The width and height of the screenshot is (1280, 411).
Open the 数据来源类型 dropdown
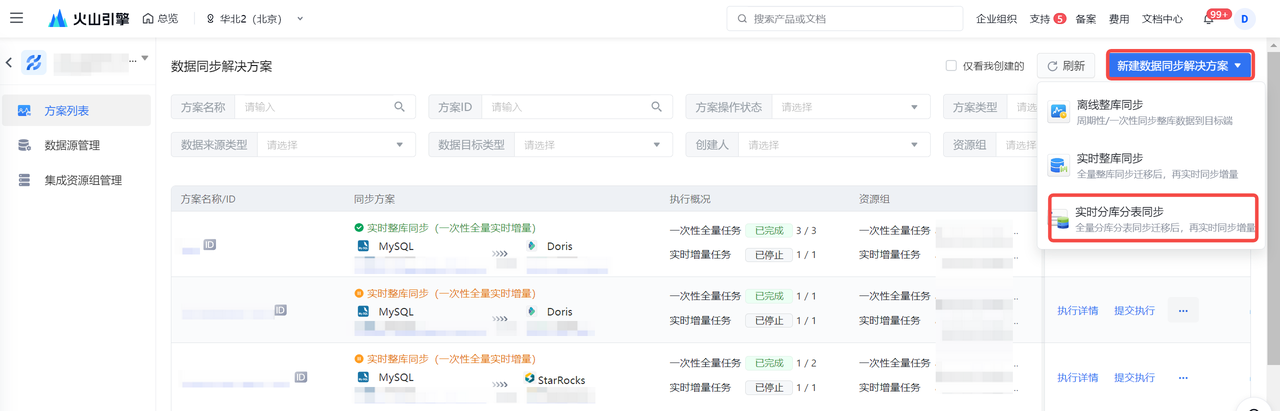pyautogui.click(x=334, y=145)
